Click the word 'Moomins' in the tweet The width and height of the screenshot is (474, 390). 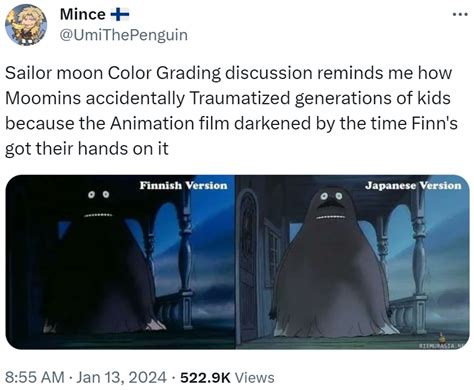pos(43,98)
